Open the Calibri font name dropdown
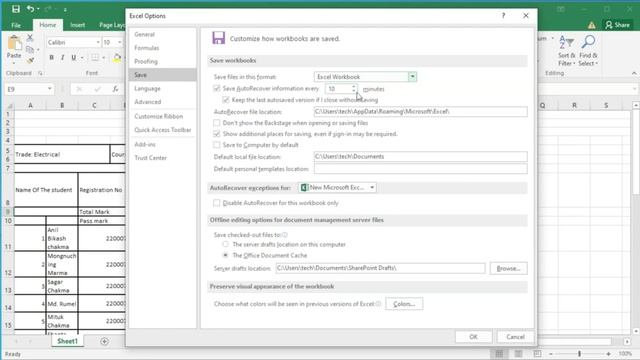 [x=98, y=42]
